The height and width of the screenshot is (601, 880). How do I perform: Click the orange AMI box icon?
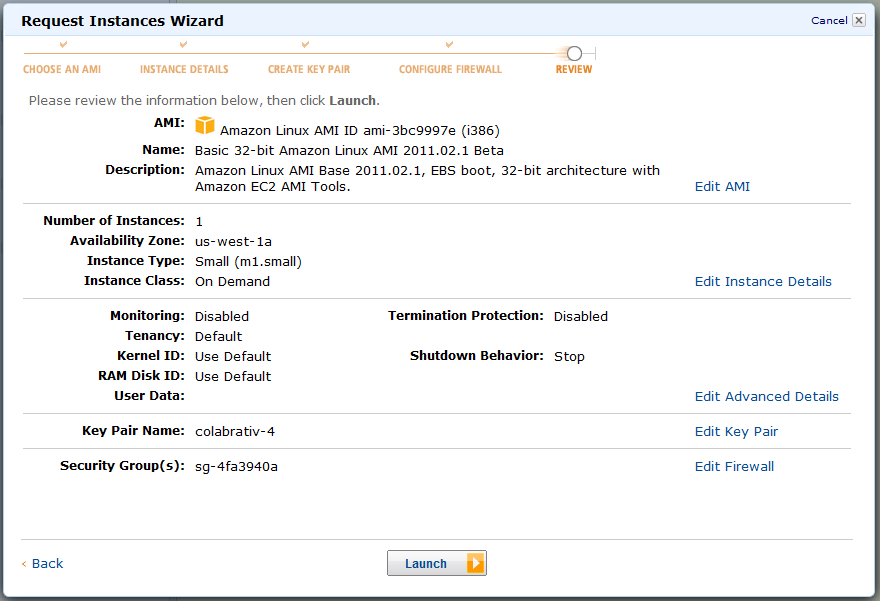pyautogui.click(x=205, y=126)
